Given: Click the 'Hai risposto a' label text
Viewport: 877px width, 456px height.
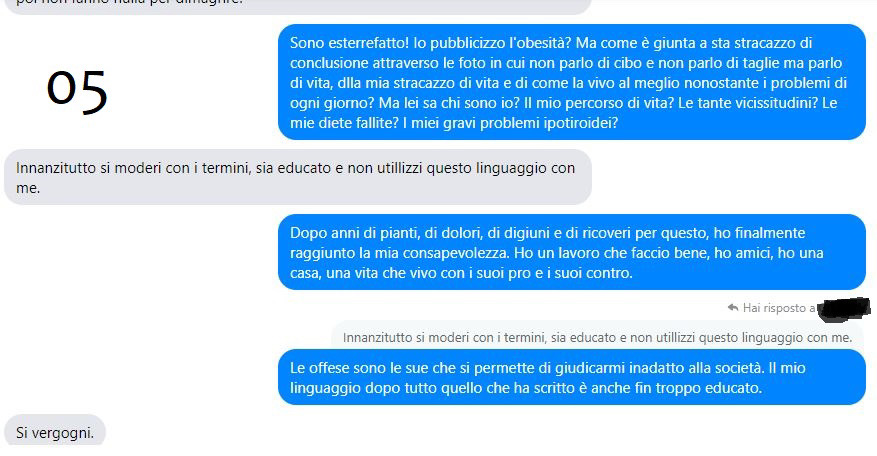Looking at the screenshot, I should (x=779, y=308).
